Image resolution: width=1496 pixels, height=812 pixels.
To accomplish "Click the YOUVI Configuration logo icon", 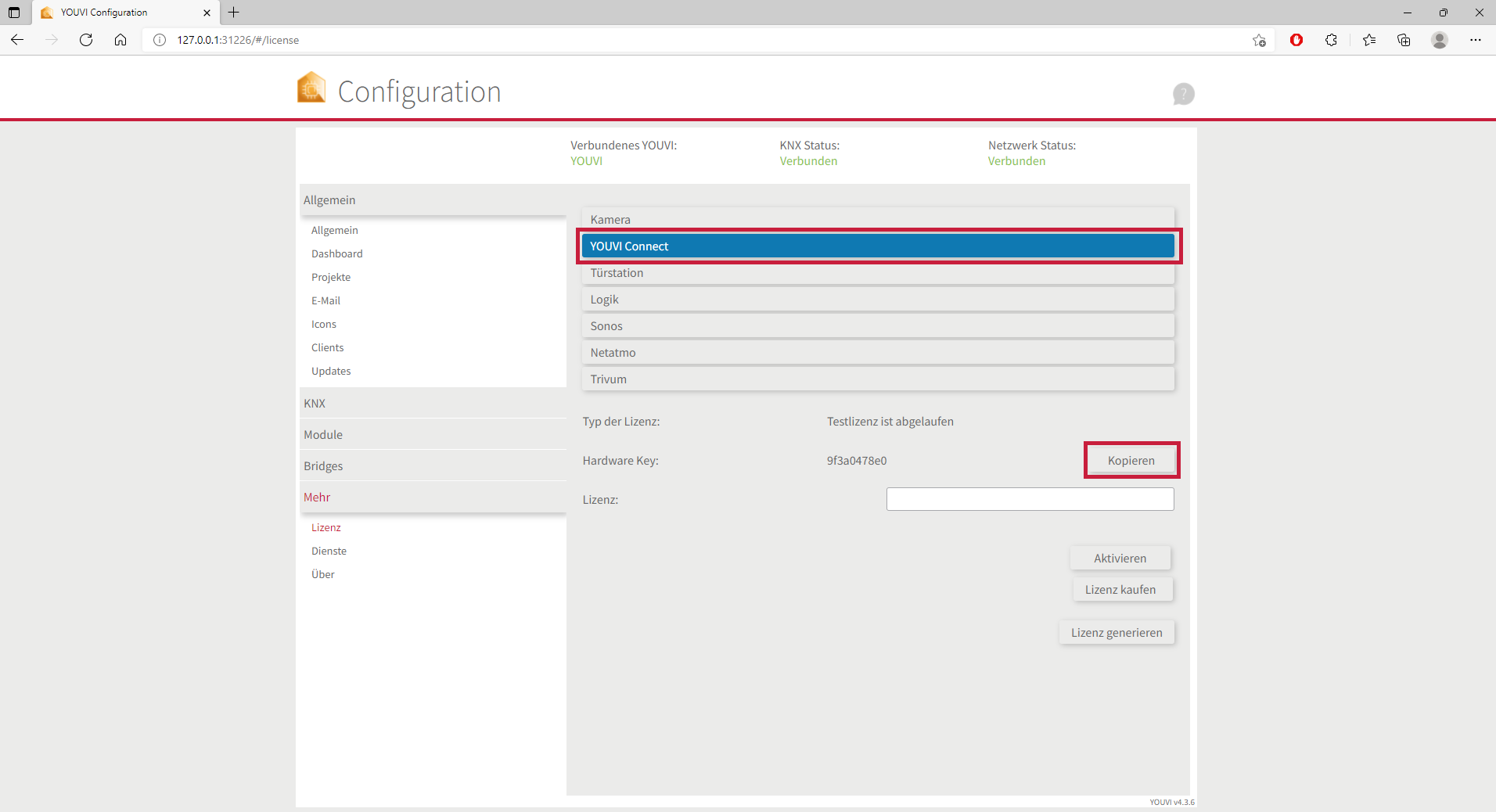I will (x=311, y=88).
